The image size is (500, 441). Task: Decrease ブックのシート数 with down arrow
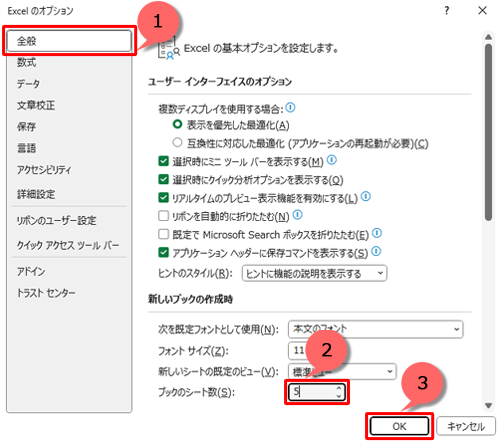[x=339, y=396]
